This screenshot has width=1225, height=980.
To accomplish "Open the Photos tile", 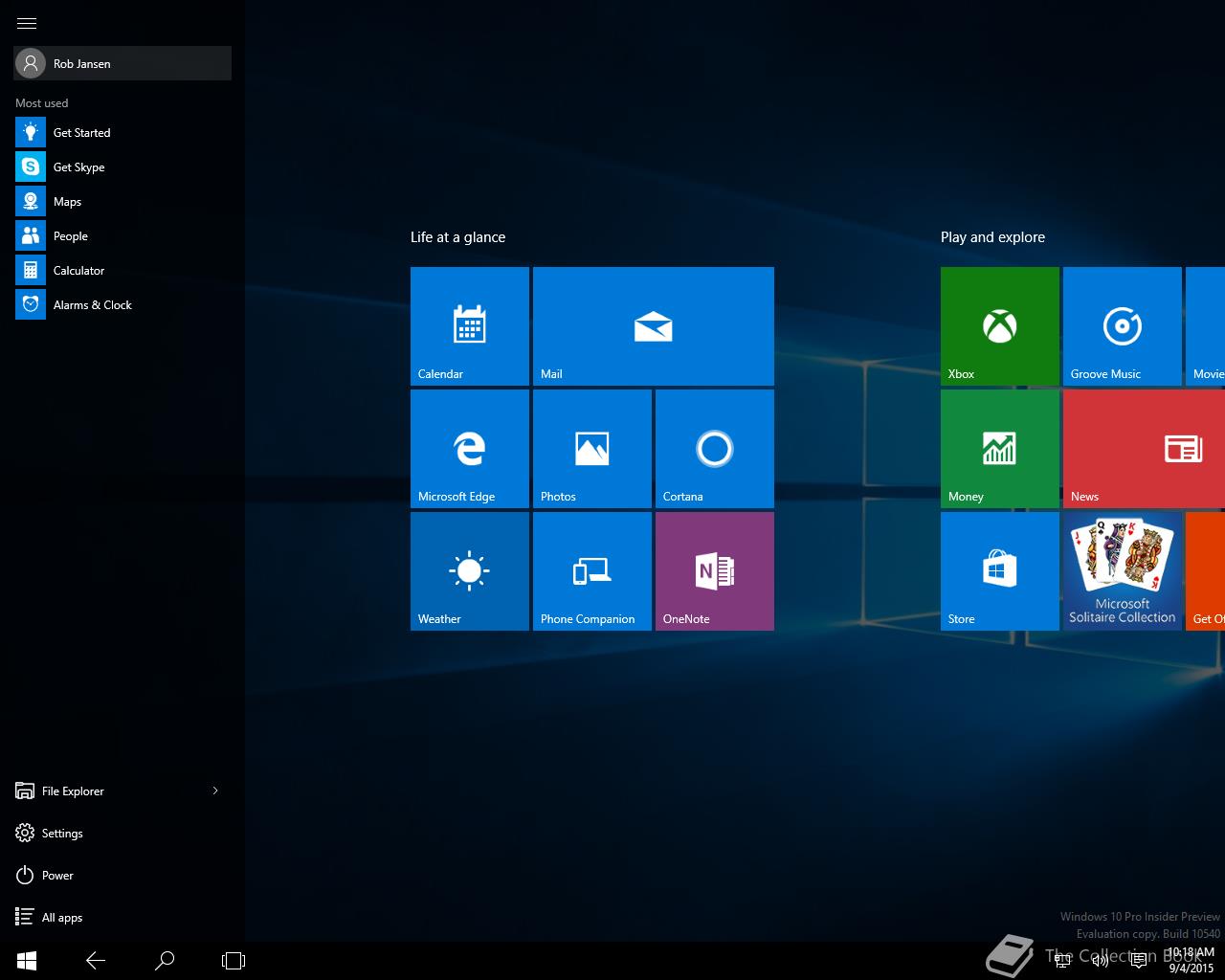I will click(x=592, y=449).
